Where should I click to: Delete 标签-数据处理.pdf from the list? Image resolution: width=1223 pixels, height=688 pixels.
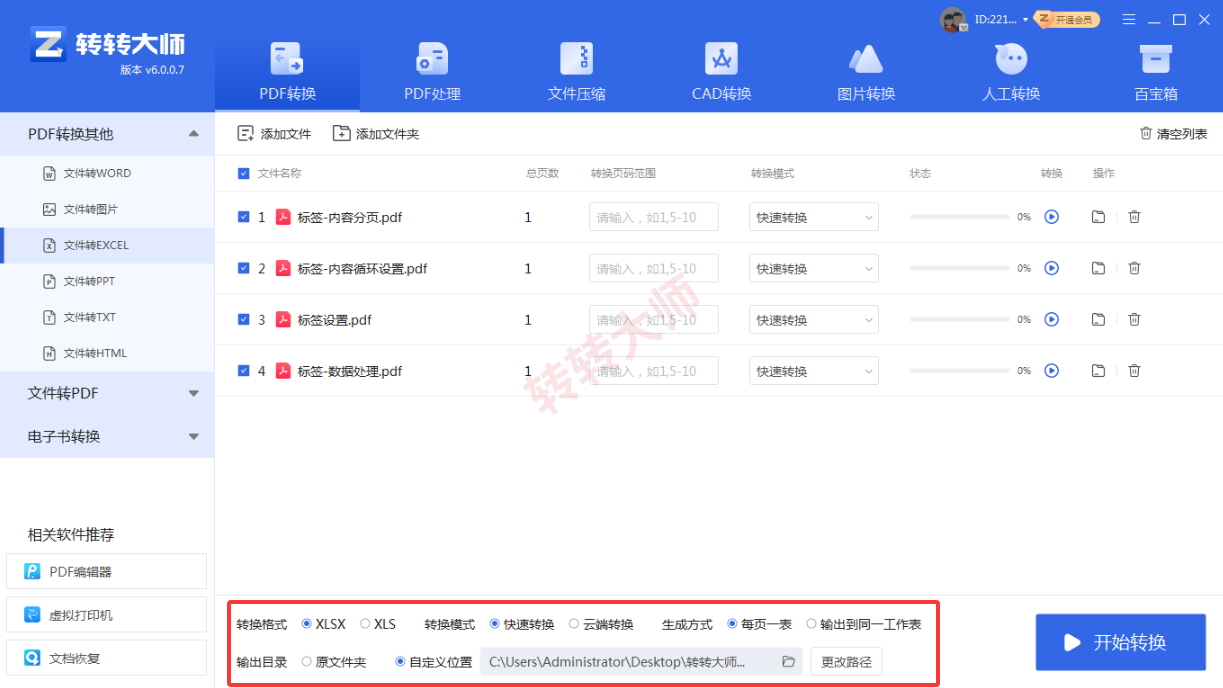pyautogui.click(x=1134, y=370)
